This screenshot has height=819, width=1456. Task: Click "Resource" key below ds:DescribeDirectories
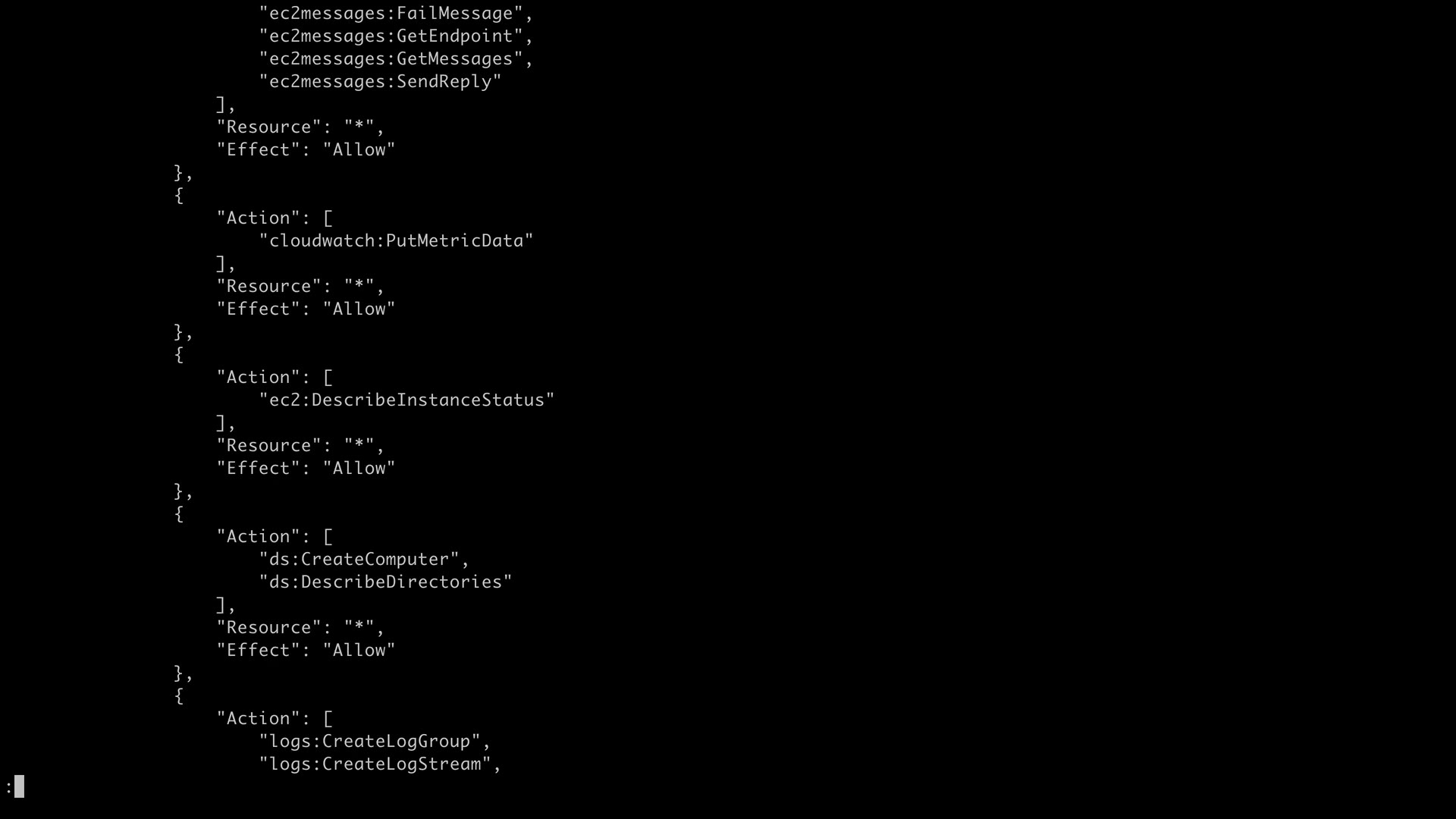269,628
